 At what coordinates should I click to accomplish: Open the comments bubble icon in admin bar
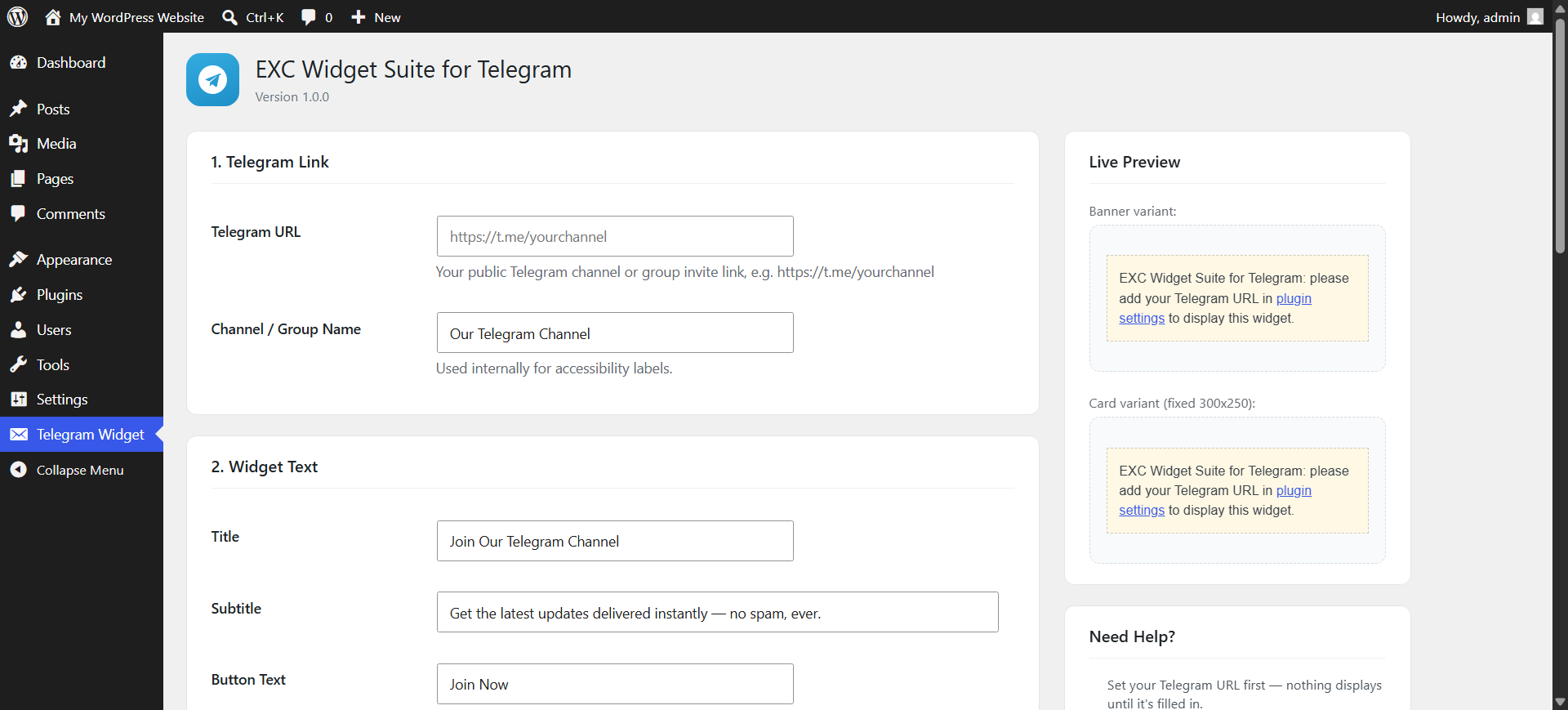[x=308, y=17]
